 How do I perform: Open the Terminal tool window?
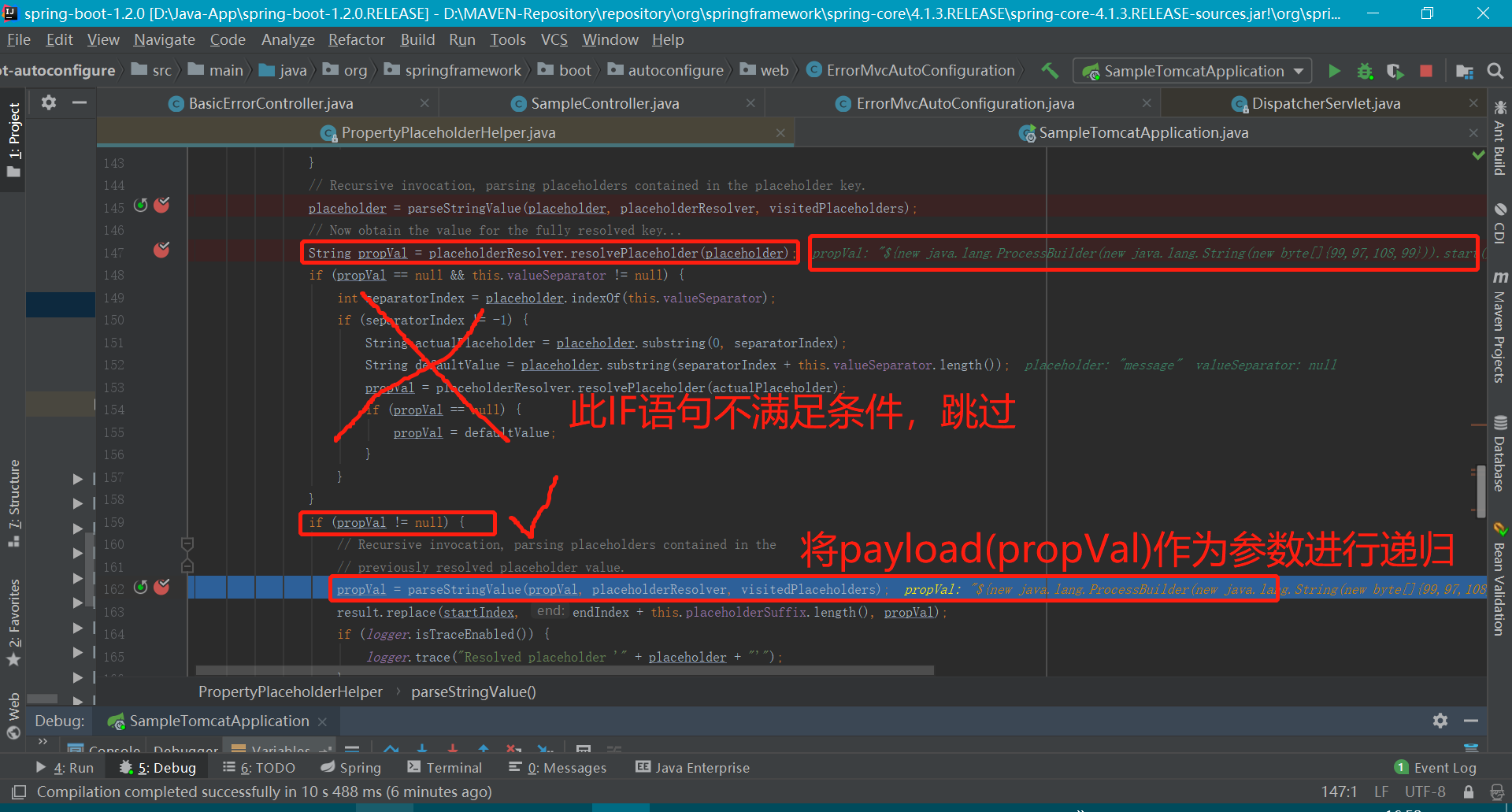pyautogui.click(x=445, y=768)
